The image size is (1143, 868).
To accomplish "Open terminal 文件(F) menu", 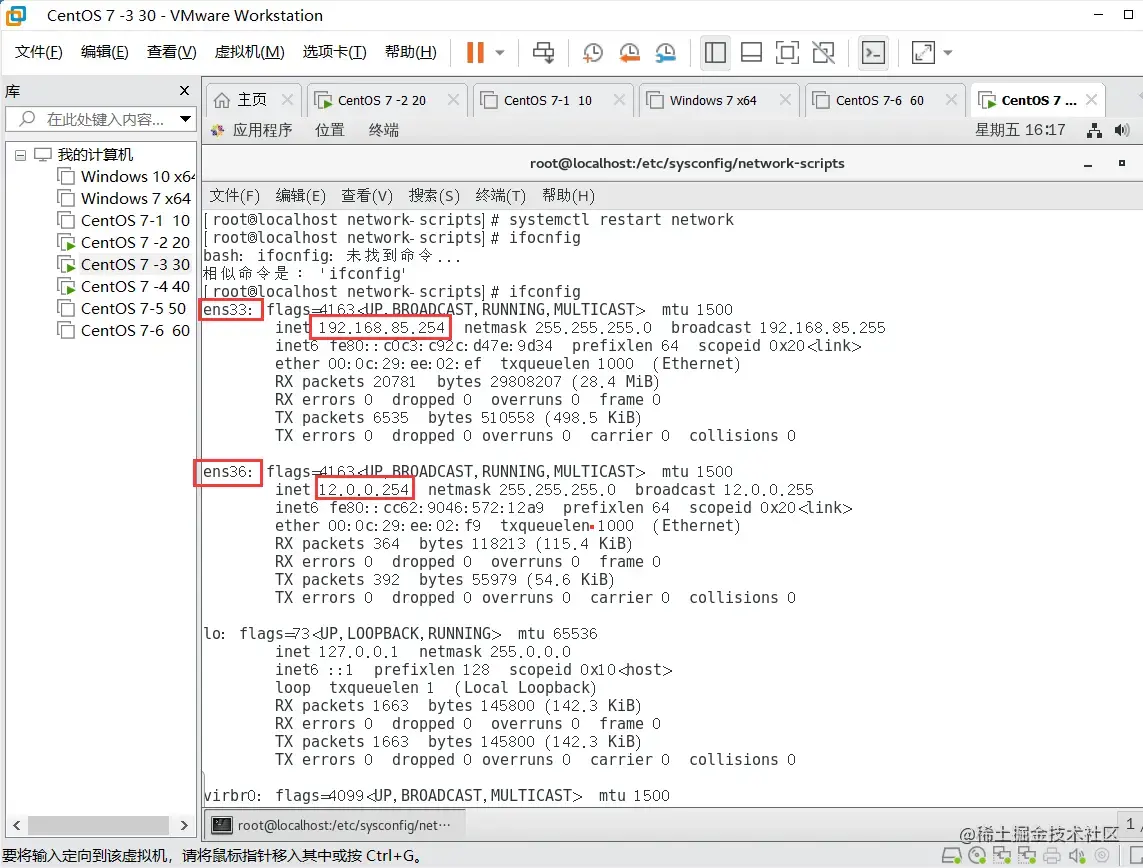I will (x=235, y=195).
